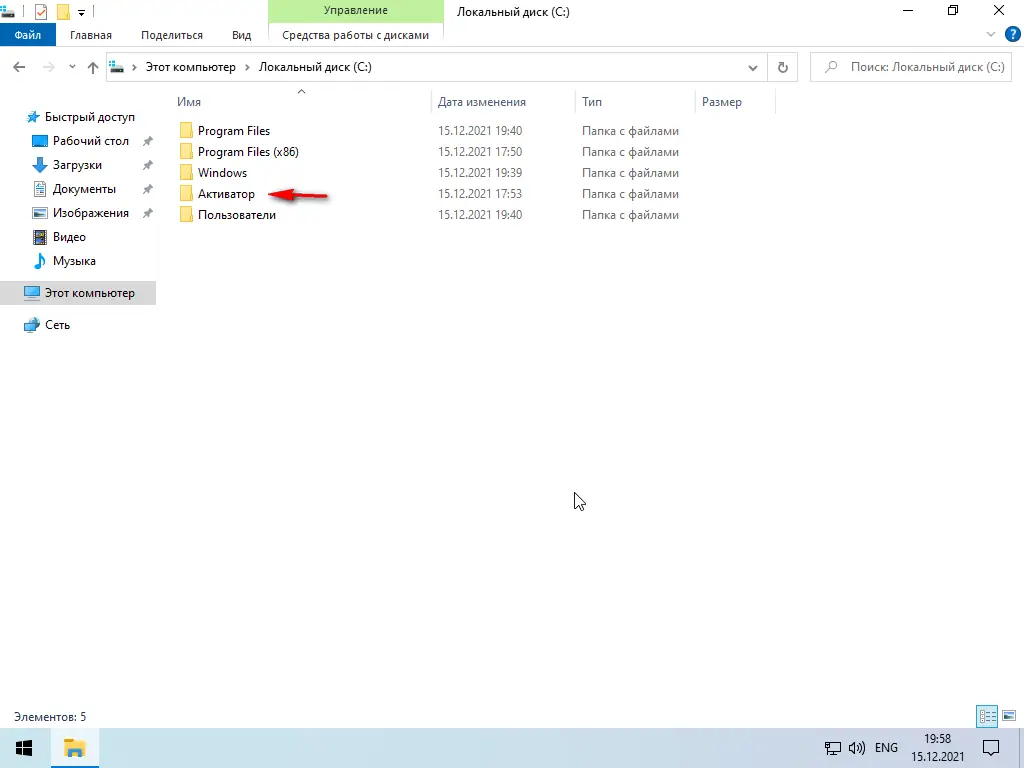This screenshot has height=768, width=1024.
Task: Open the Файл menu
Action: click(x=27, y=35)
